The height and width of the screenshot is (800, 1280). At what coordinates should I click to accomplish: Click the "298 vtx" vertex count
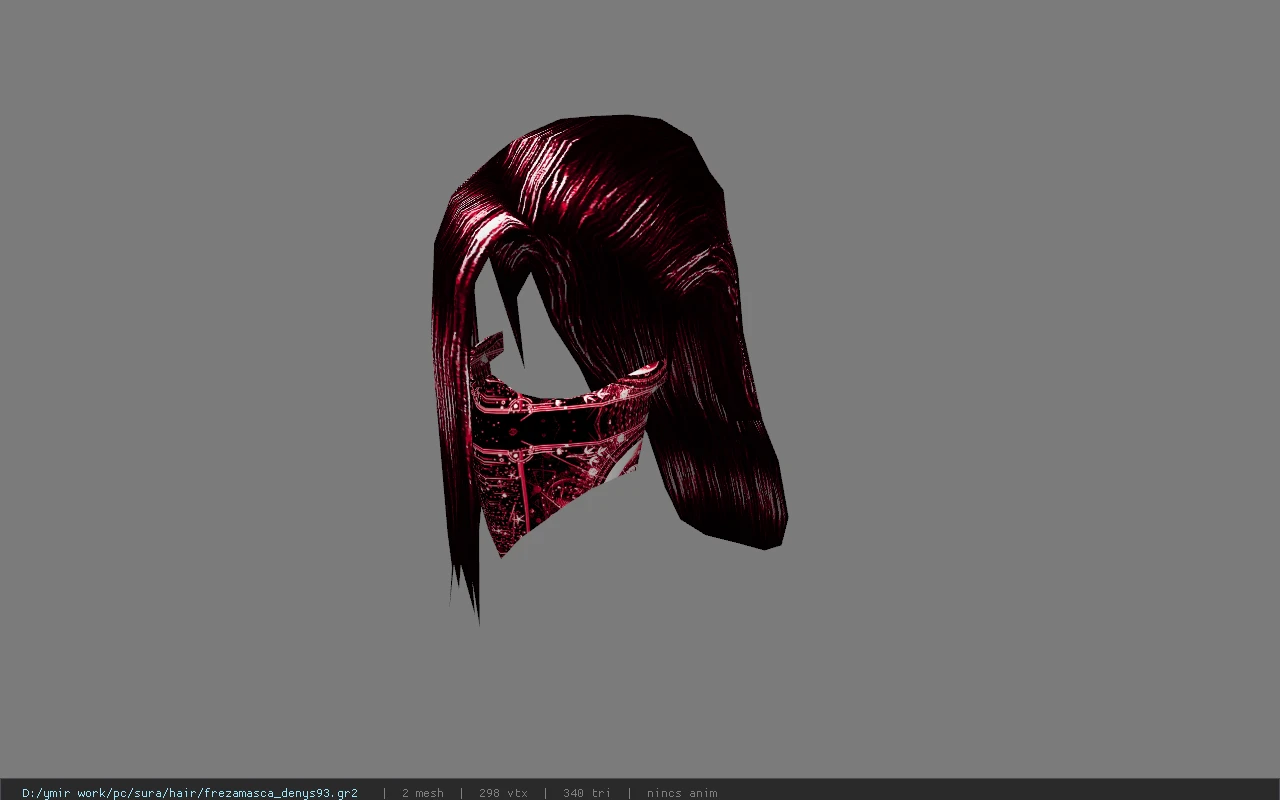tap(503, 793)
